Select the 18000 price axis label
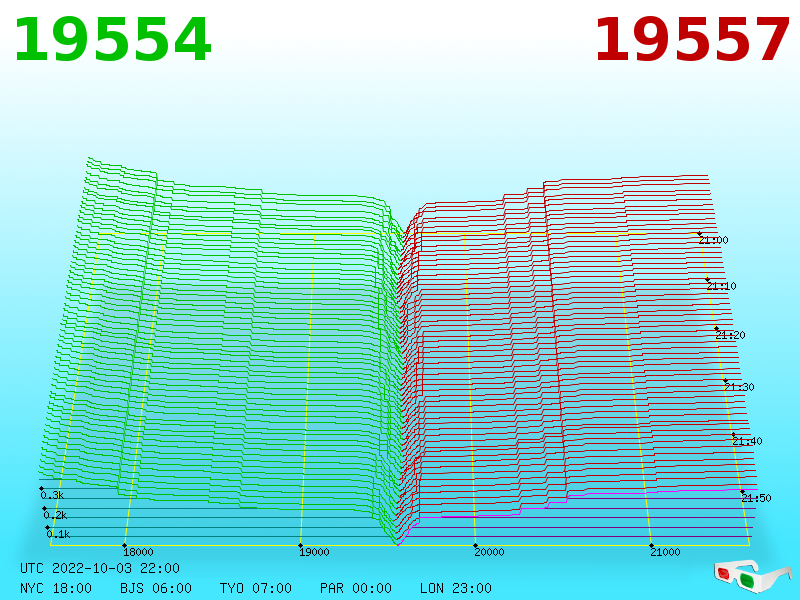This screenshot has width=800, height=600. 138,552
